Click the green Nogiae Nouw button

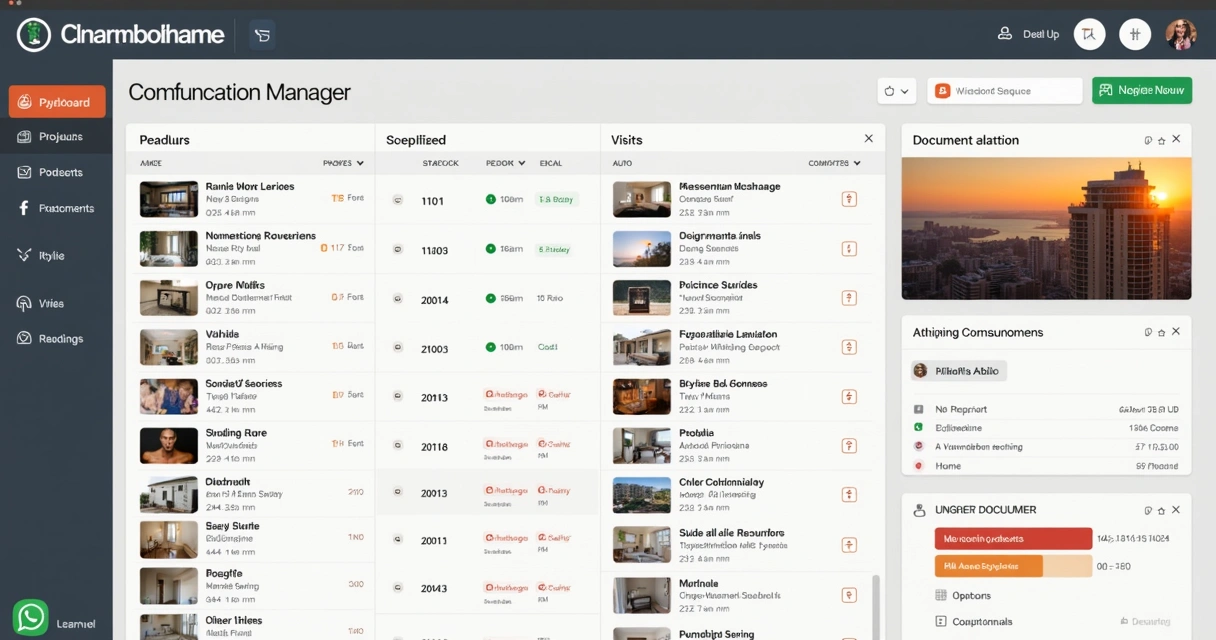[1142, 90]
